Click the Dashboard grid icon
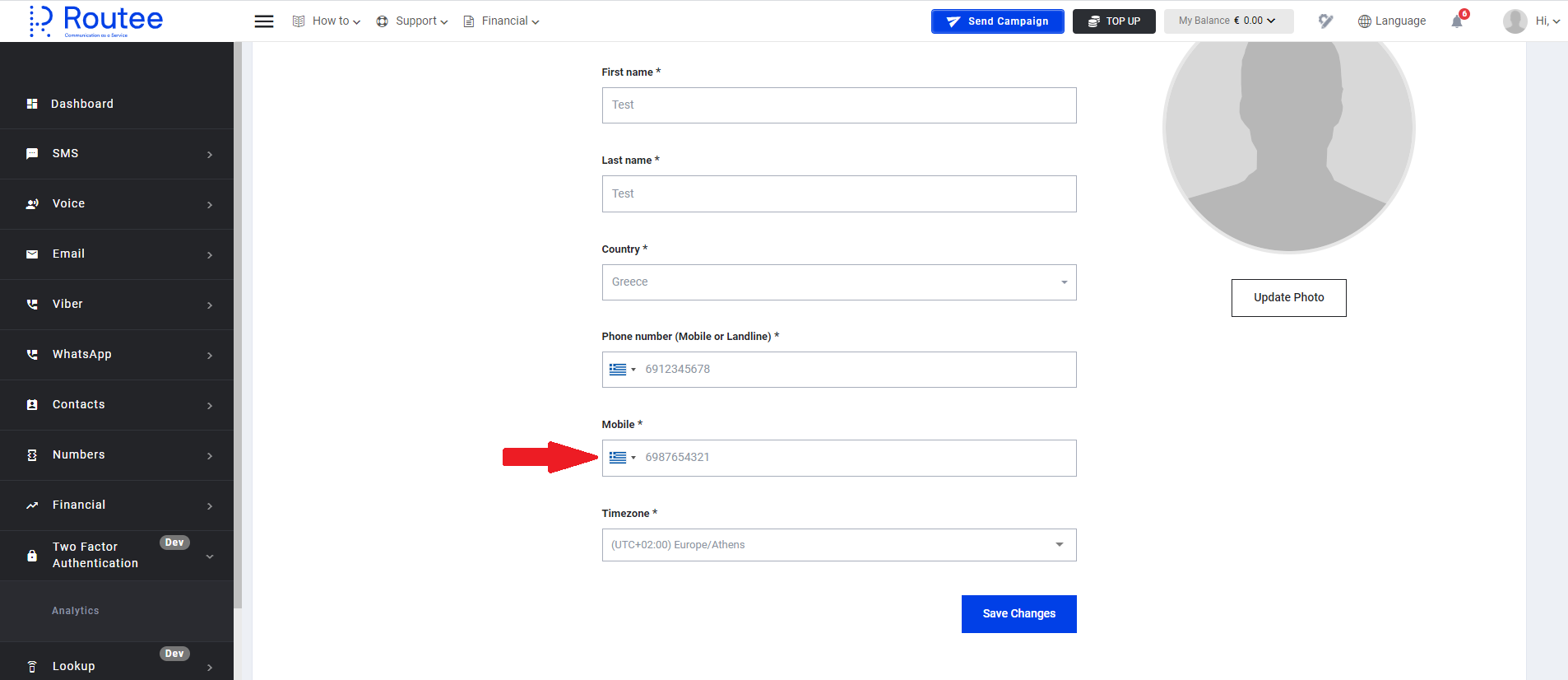The image size is (1568, 680). 32,104
